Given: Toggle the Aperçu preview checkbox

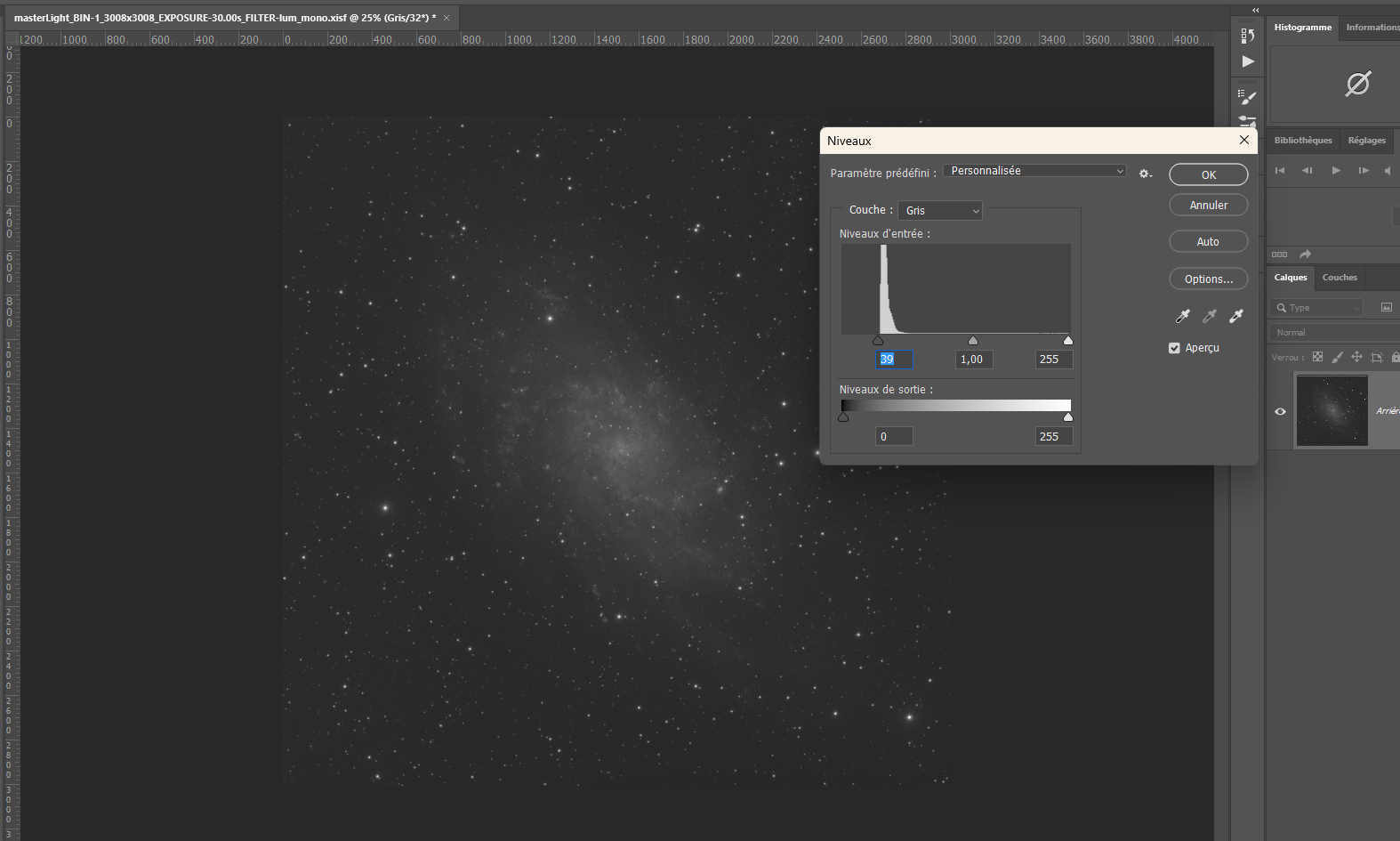Looking at the screenshot, I should pyautogui.click(x=1174, y=348).
